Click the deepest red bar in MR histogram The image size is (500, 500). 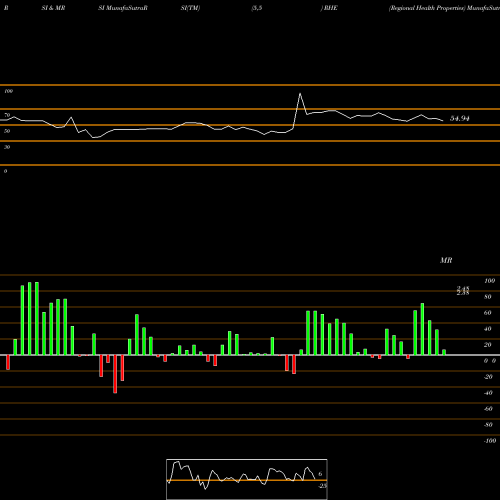pyautogui.click(x=115, y=374)
